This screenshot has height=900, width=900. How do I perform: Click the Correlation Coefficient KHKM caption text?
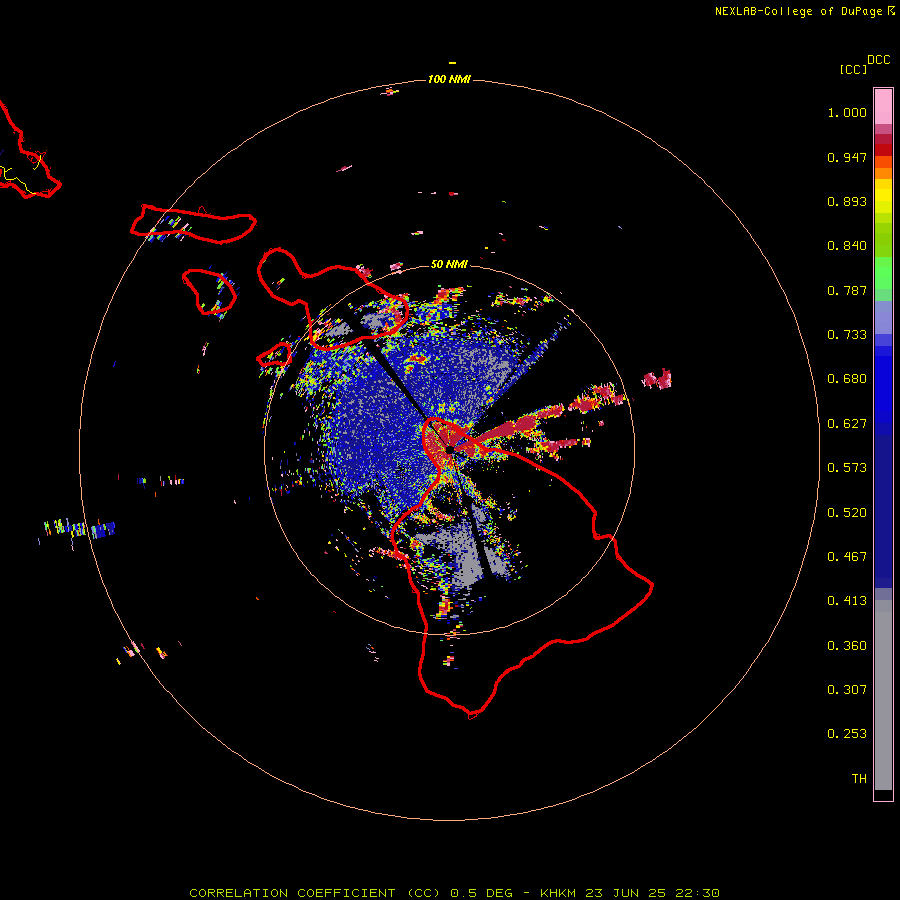pos(454,893)
